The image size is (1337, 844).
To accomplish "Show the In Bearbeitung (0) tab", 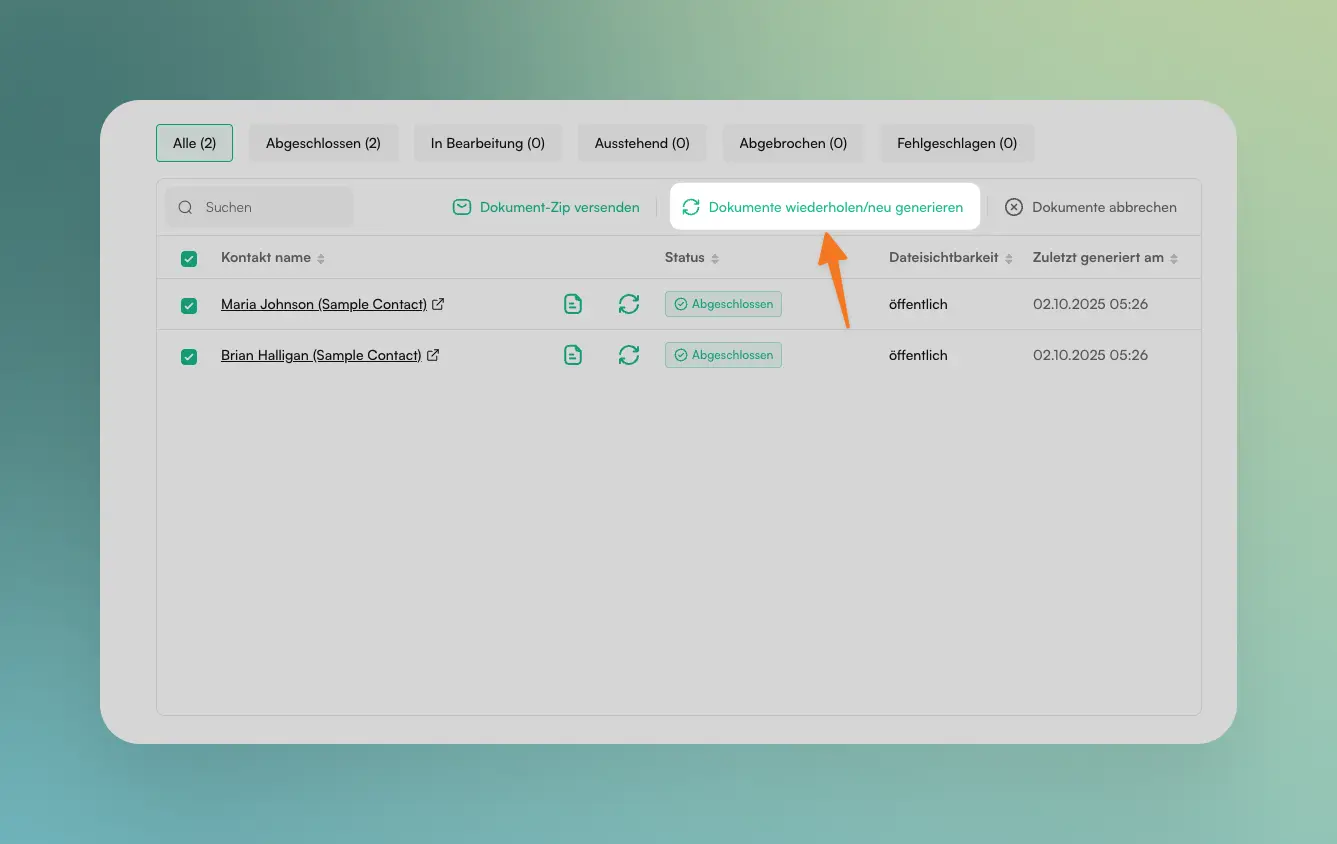I will (x=488, y=143).
